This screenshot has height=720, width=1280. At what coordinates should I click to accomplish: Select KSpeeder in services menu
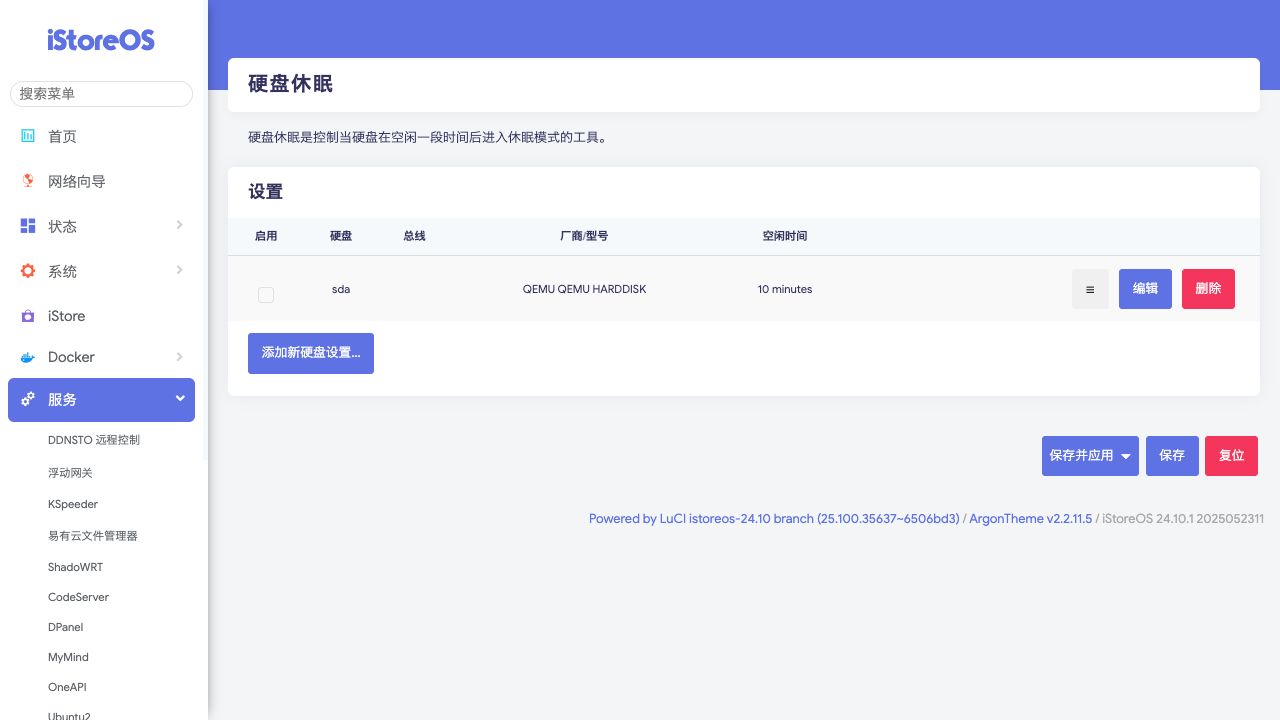pos(73,504)
